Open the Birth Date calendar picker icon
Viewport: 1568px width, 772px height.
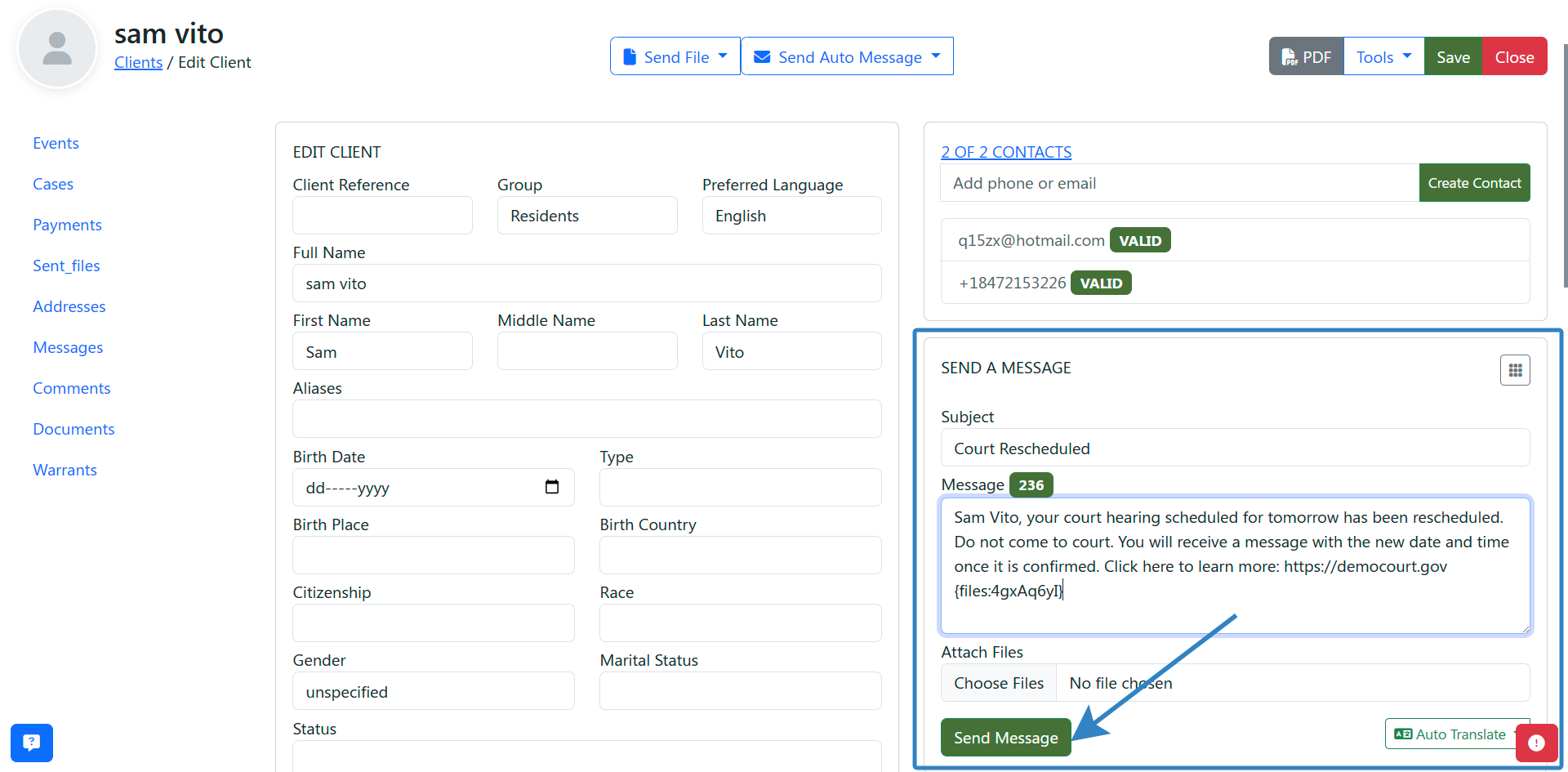tap(552, 487)
